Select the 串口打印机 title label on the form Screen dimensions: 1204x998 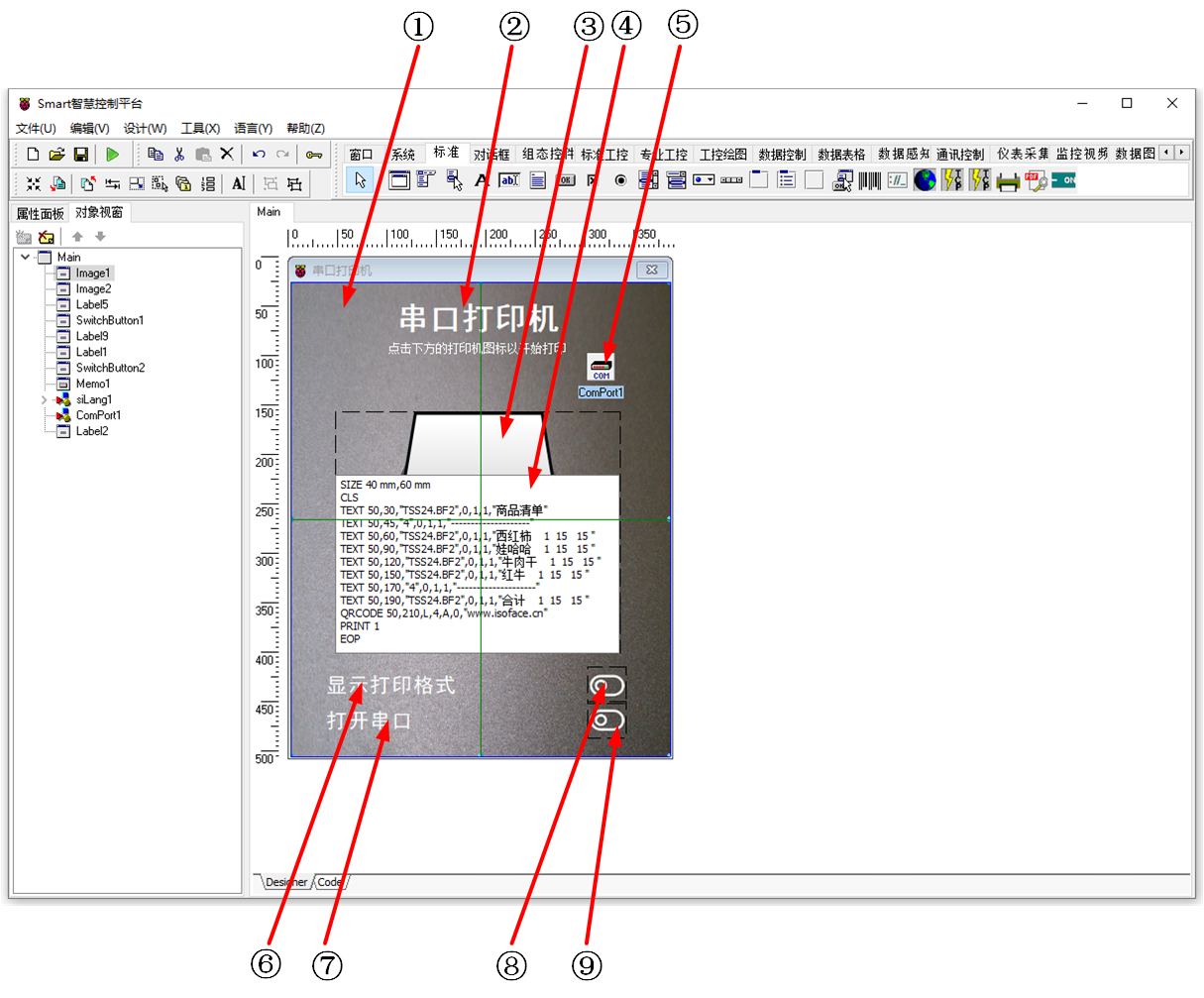click(x=479, y=318)
